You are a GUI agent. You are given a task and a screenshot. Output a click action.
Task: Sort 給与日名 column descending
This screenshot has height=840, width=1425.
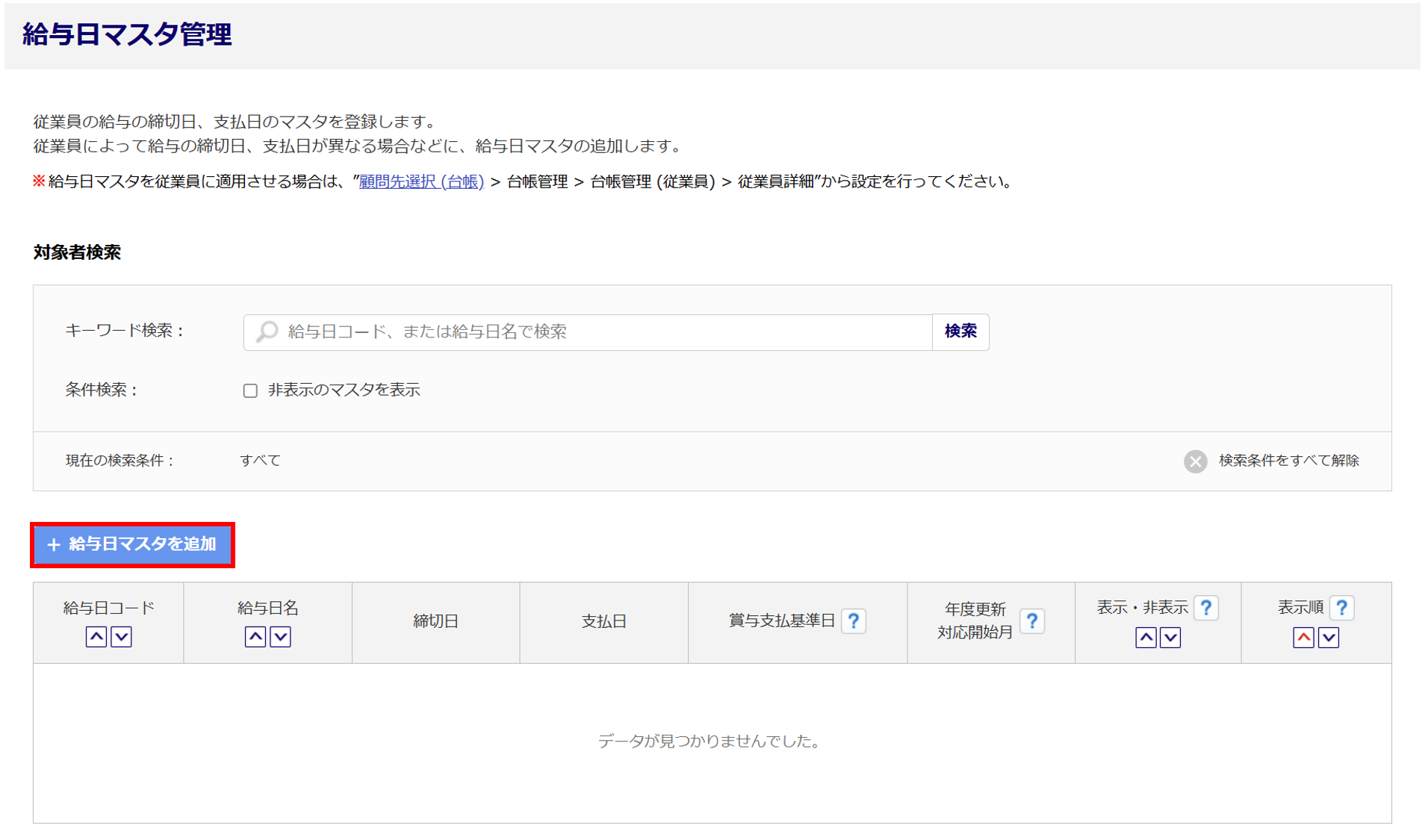coord(280,637)
